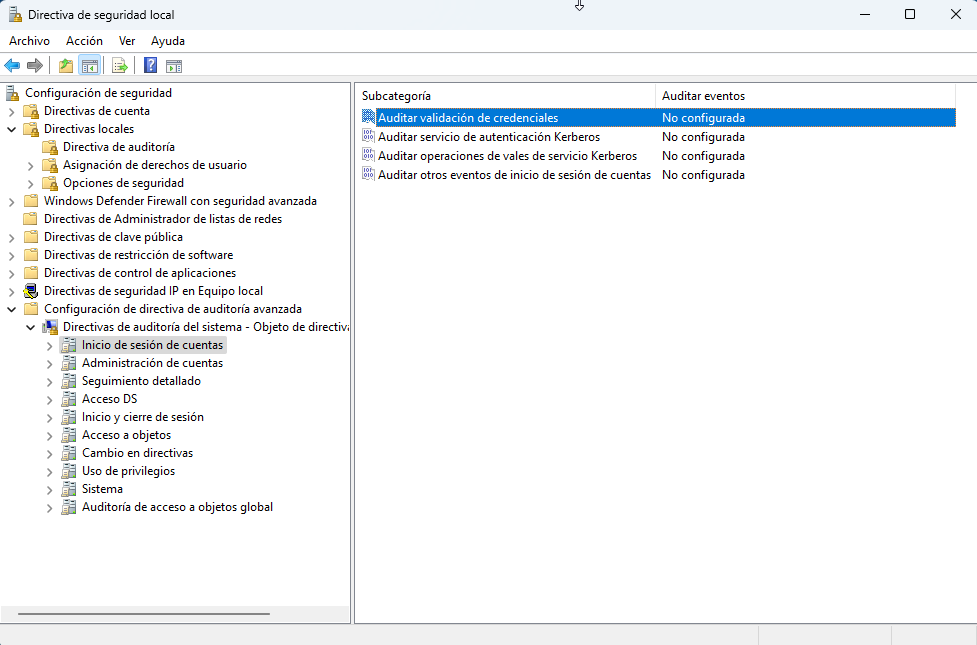Open the Acción menu
This screenshot has width=977, height=645.
pyautogui.click(x=84, y=41)
